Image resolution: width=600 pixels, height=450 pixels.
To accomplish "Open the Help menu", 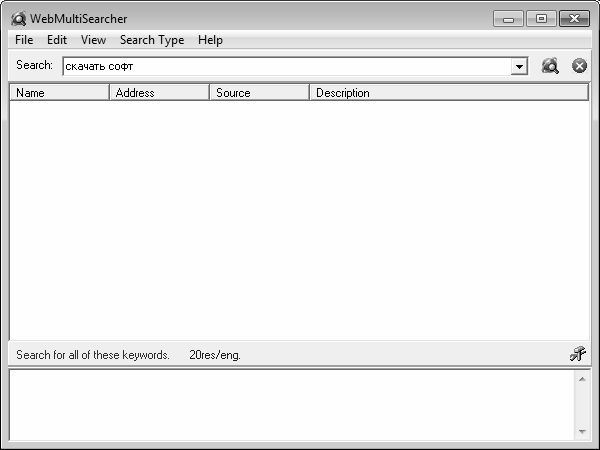I will (210, 40).
